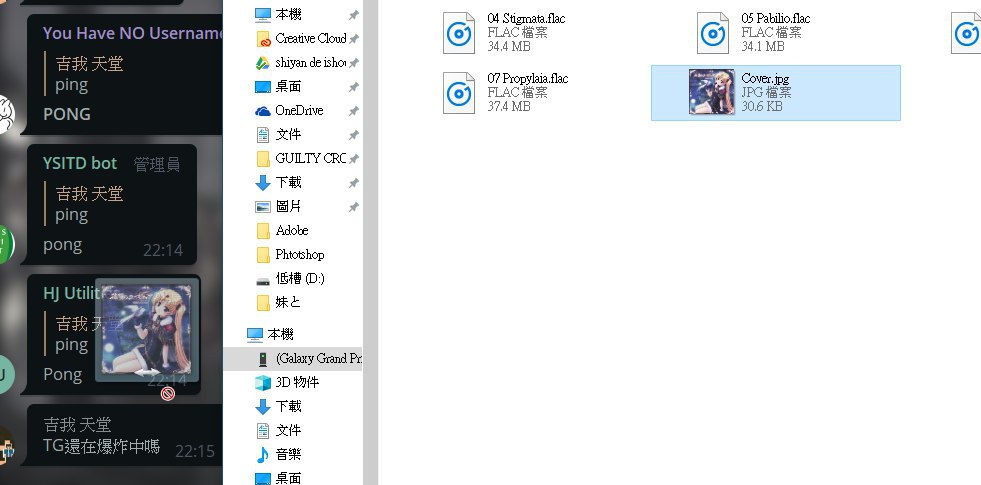Click the PONG message text

[67, 115]
